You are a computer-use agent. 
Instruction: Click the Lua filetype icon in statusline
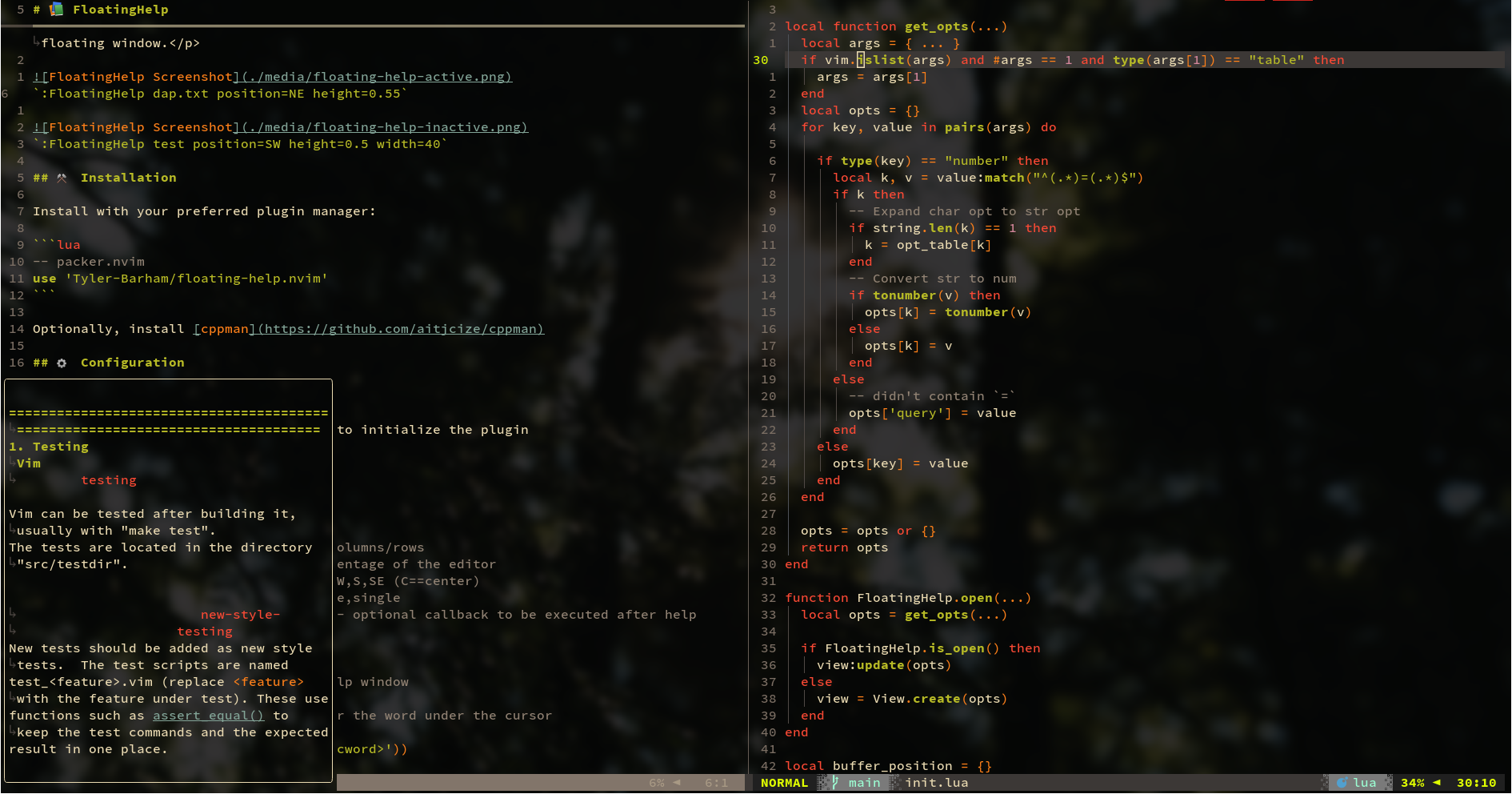click(x=1342, y=783)
